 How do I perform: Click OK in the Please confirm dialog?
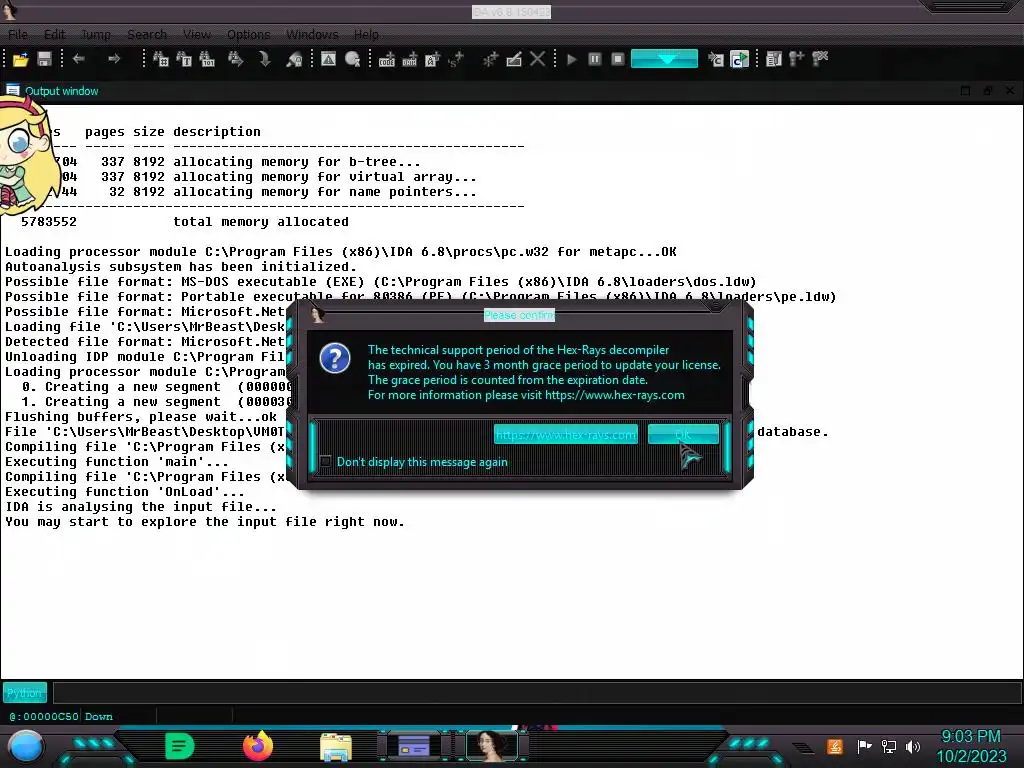click(x=683, y=434)
